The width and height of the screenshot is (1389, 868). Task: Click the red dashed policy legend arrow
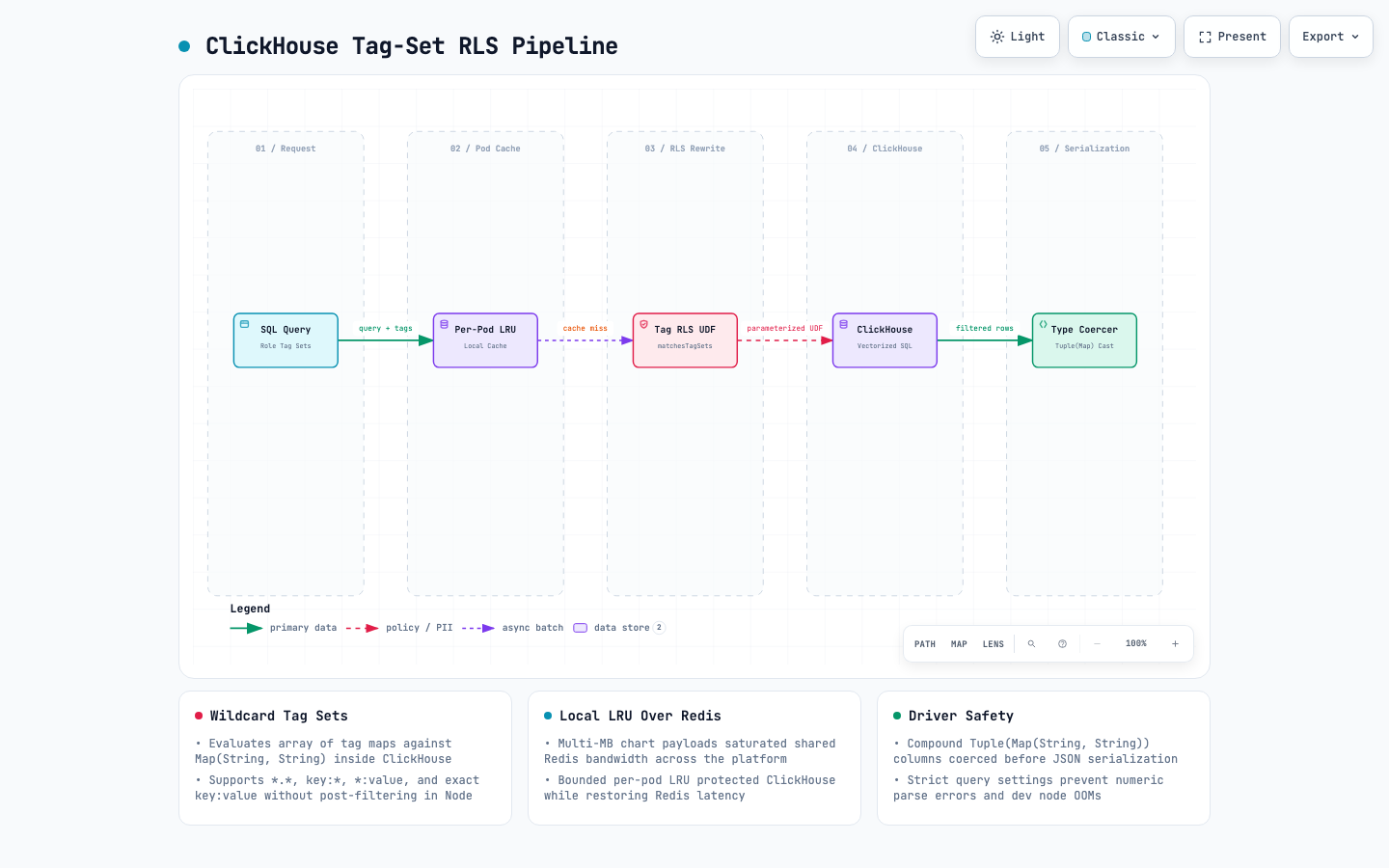pyautogui.click(x=362, y=628)
